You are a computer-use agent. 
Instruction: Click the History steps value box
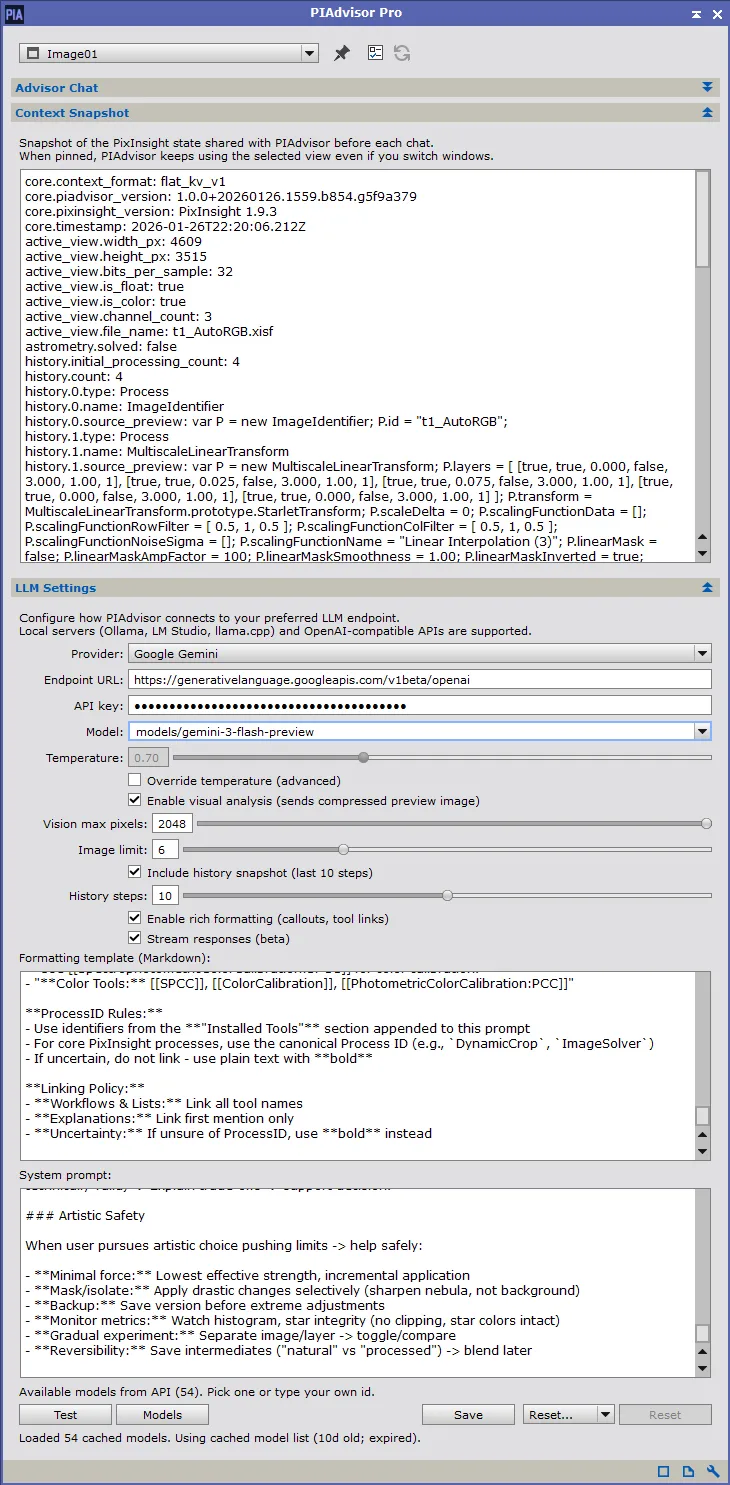point(165,895)
